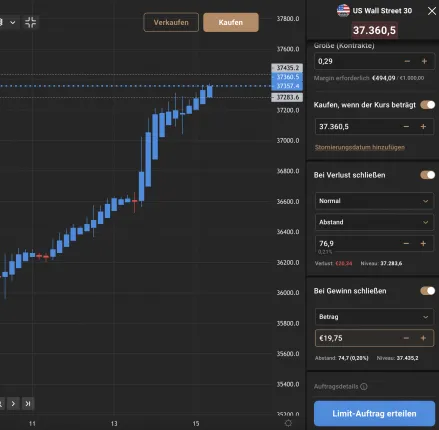Increase contract size with plus
The width and height of the screenshot is (439, 430).
(x=424, y=61)
